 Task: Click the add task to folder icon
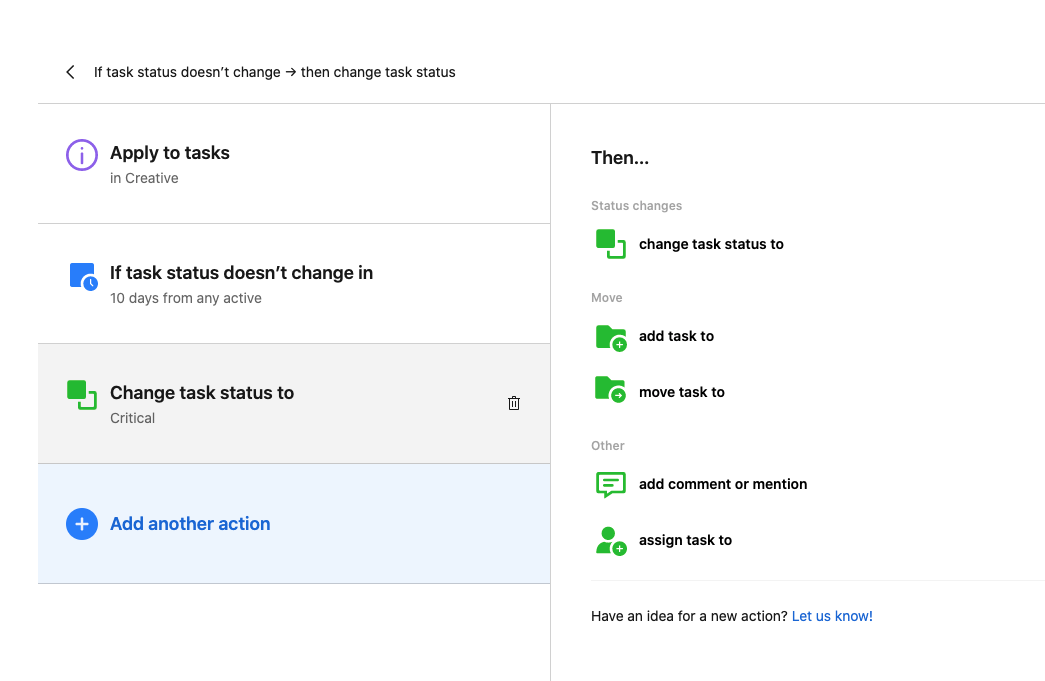[x=610, y=337]
